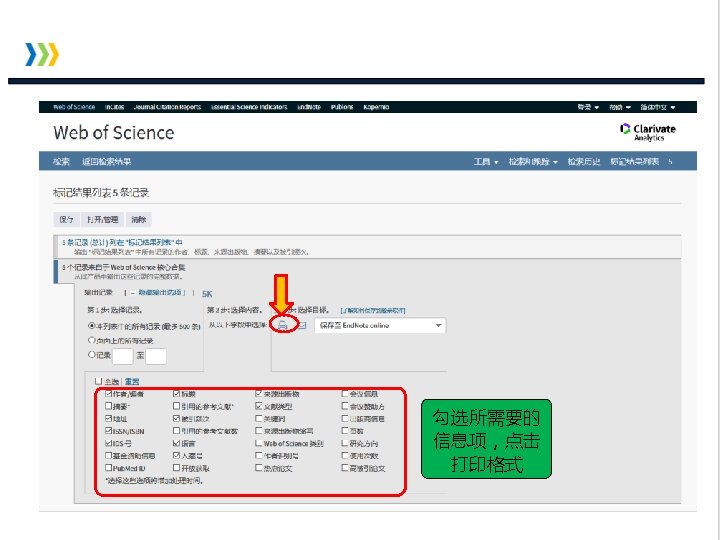This screenshot has width=720, height=540.
Task: Click the printer icon for print format
Action: pyautogui.click(x=283, y=325)
